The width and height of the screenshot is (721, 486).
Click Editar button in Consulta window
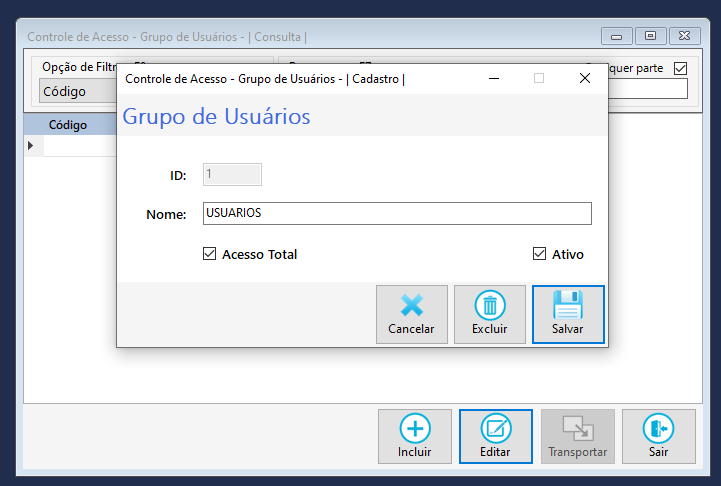pos(496,436)
